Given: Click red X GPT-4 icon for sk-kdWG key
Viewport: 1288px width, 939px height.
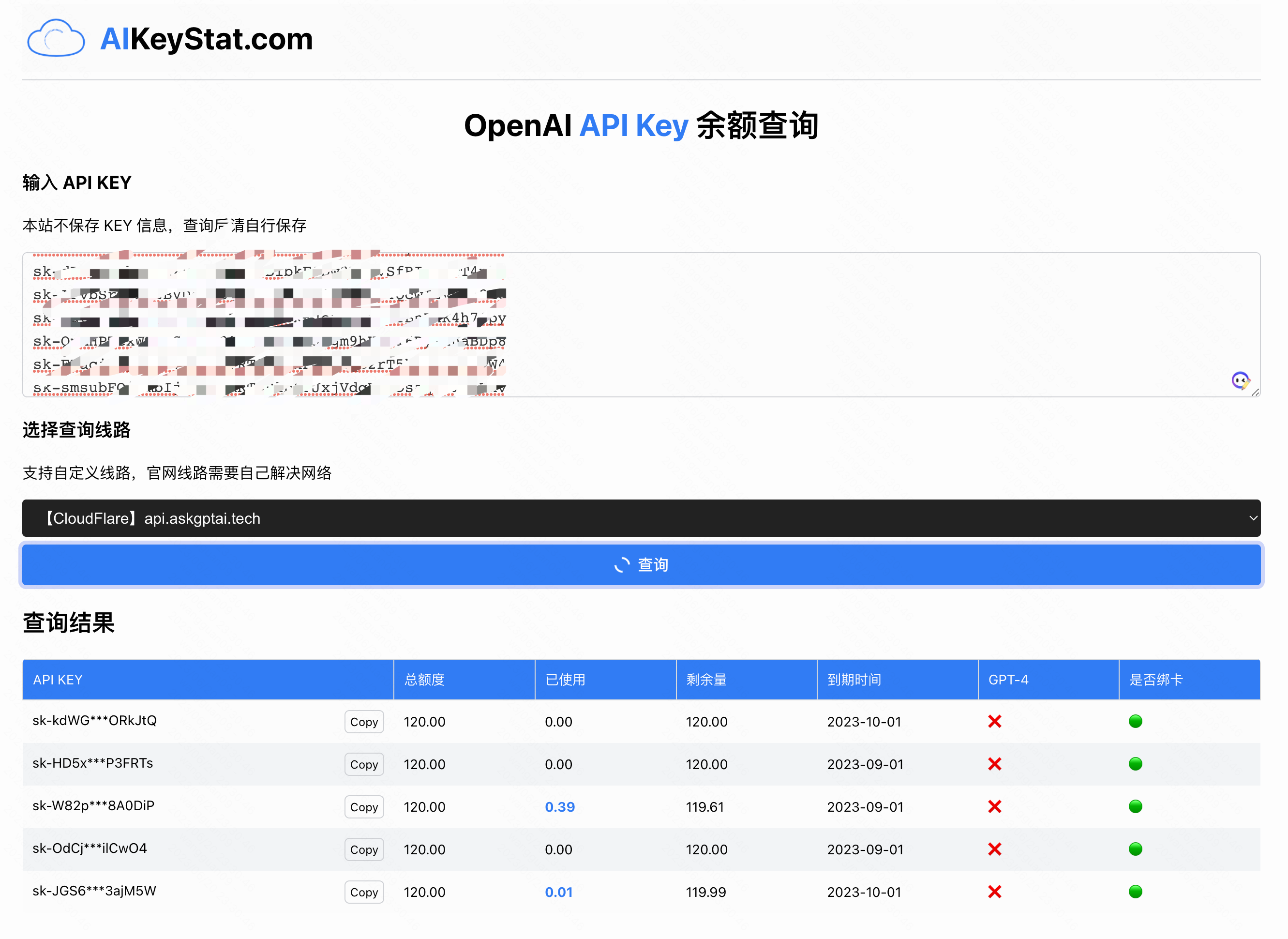Looking at the screenshot, I should 994,721.
